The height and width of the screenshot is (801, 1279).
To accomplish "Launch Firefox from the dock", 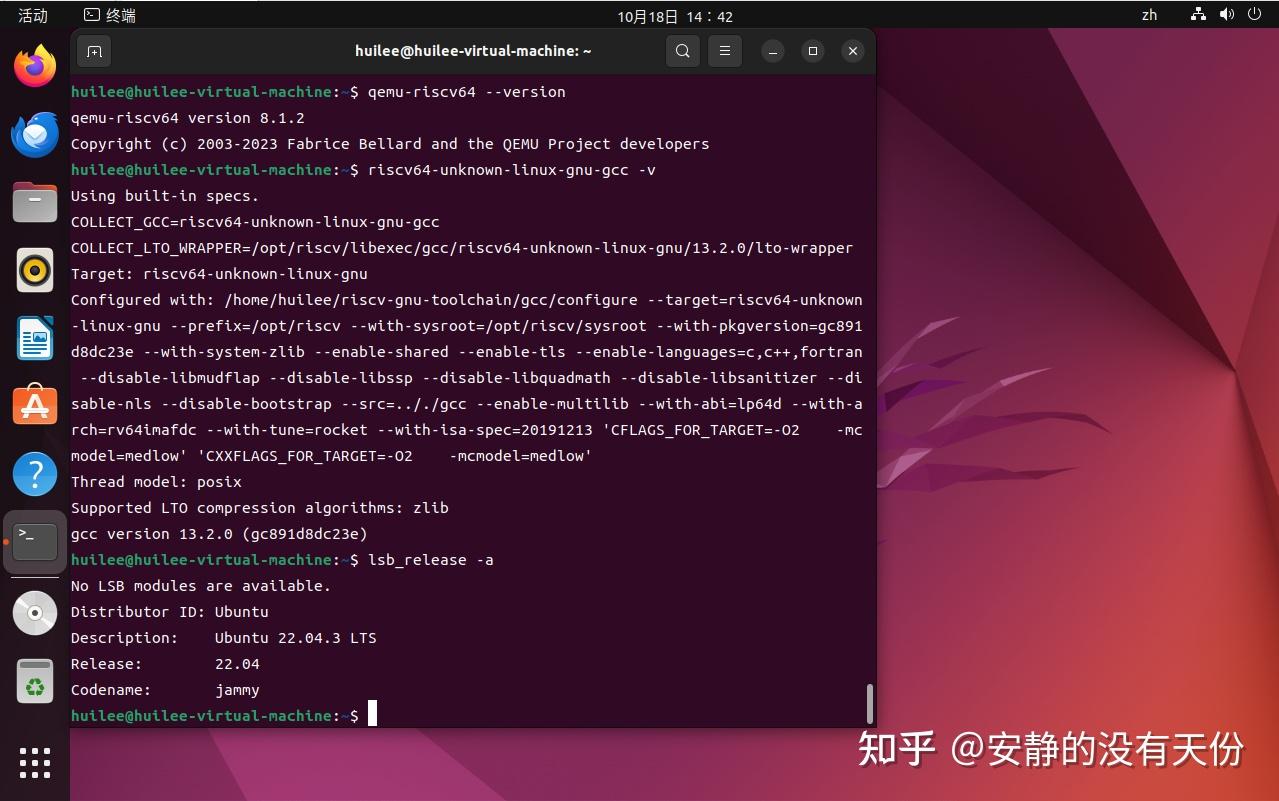I will click(34, 63).
